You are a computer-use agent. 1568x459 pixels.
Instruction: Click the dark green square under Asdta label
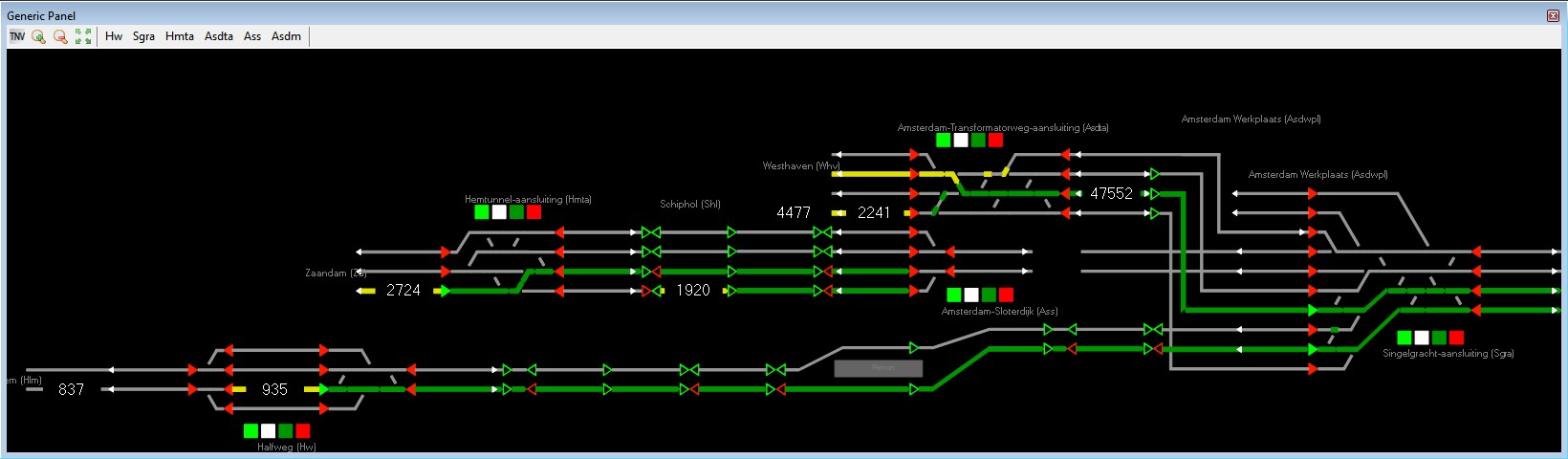(x=978, y=141)
